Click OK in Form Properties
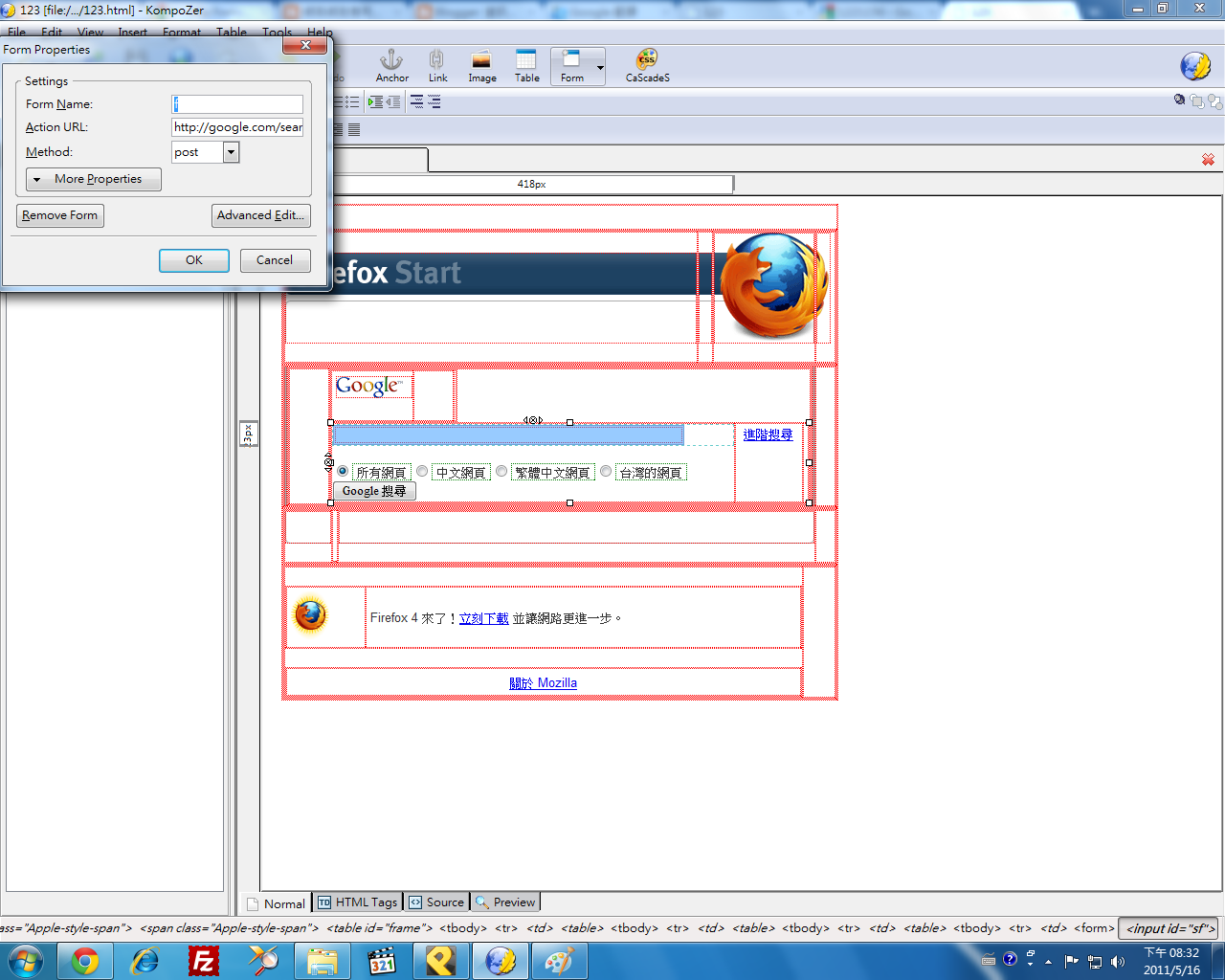Screen dimensions: 1225x980 click(194, 260)
